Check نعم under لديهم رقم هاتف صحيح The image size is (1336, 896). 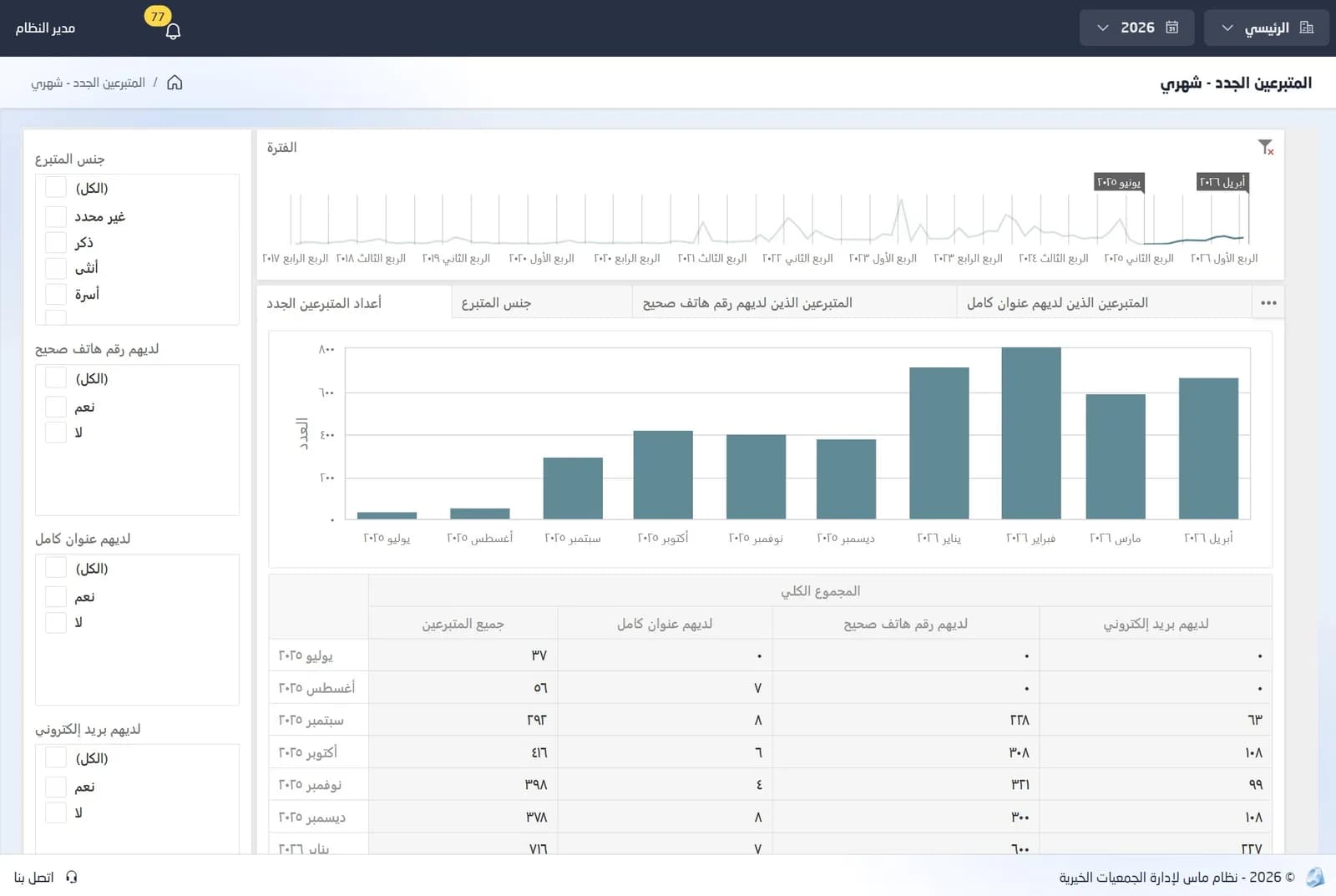pyautogui.click(x=56, y=407)
